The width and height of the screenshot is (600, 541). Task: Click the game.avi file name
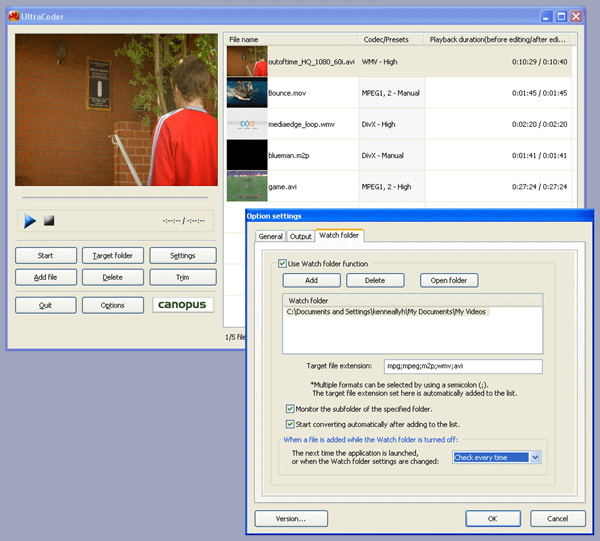[x=282, y=187]
